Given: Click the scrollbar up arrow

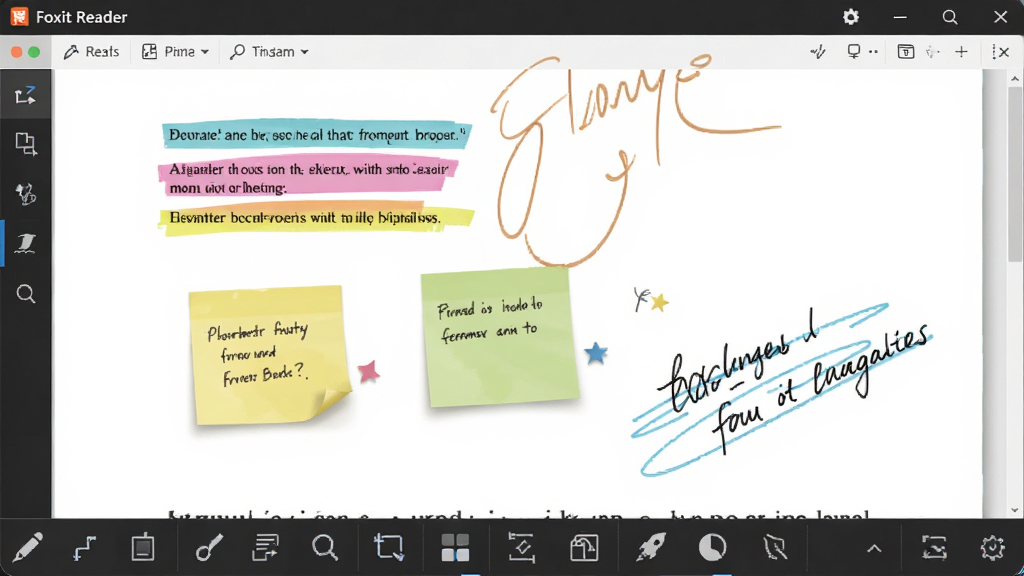Looking at the screenshot, I should (x=1015, y=78).
